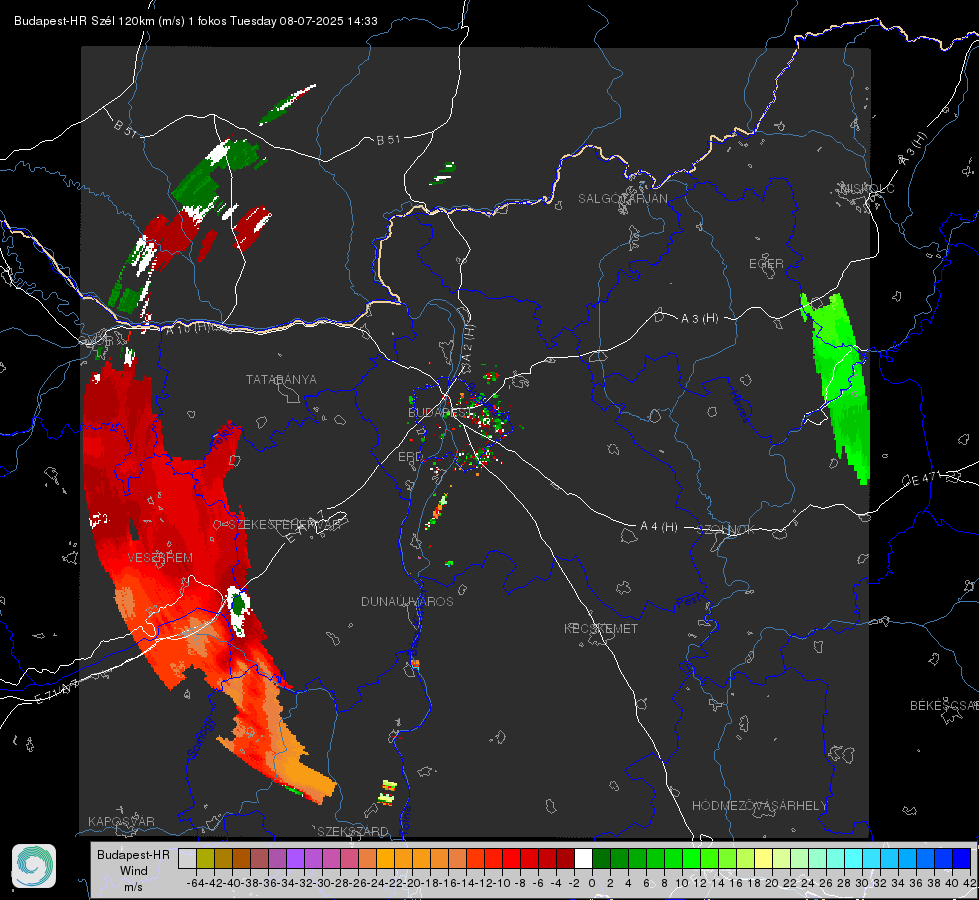Click the A 2 (H) road label
The width and height of the screenshot is (979, 900).
pos(468,342)
